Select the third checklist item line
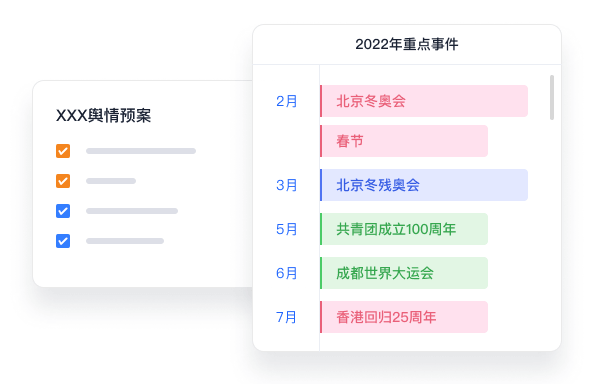 (132, 211)
